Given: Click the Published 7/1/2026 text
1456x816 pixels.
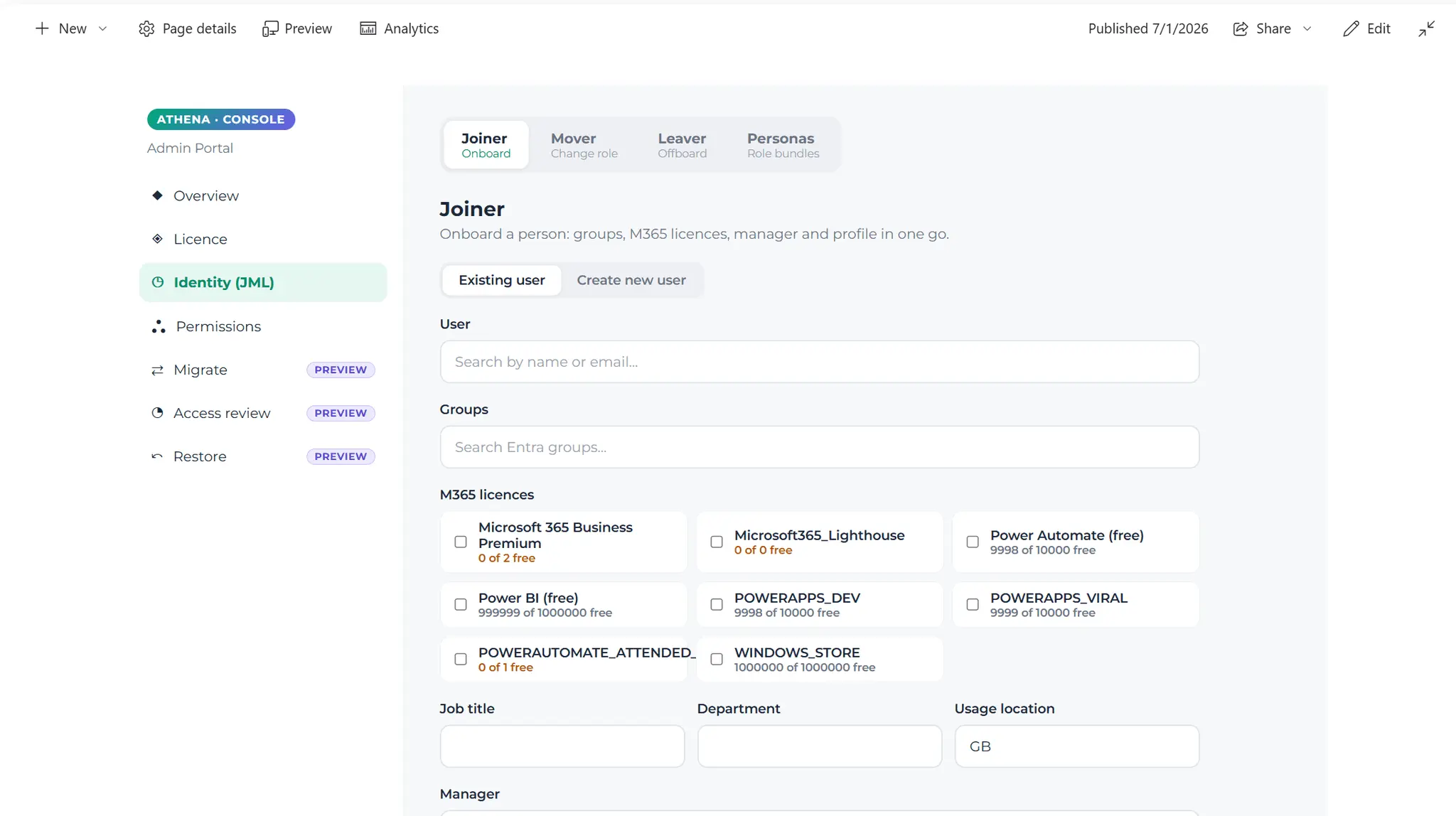Looking at the screenshot, I should coord(1148,28).
